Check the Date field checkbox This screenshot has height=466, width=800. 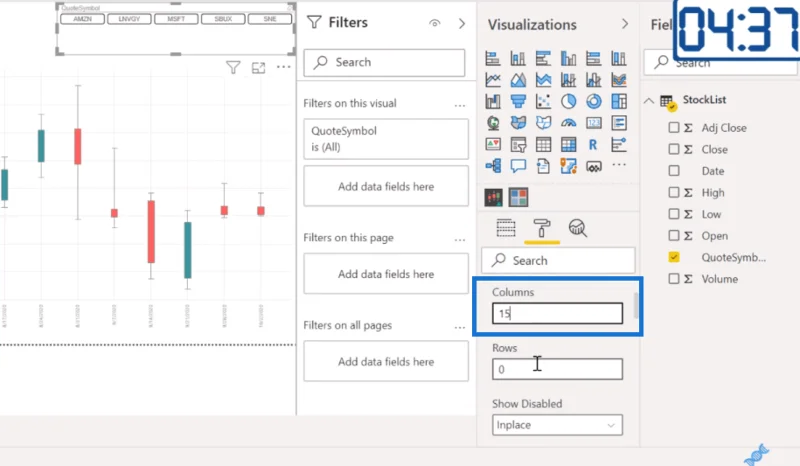click(x=673, y=170)
